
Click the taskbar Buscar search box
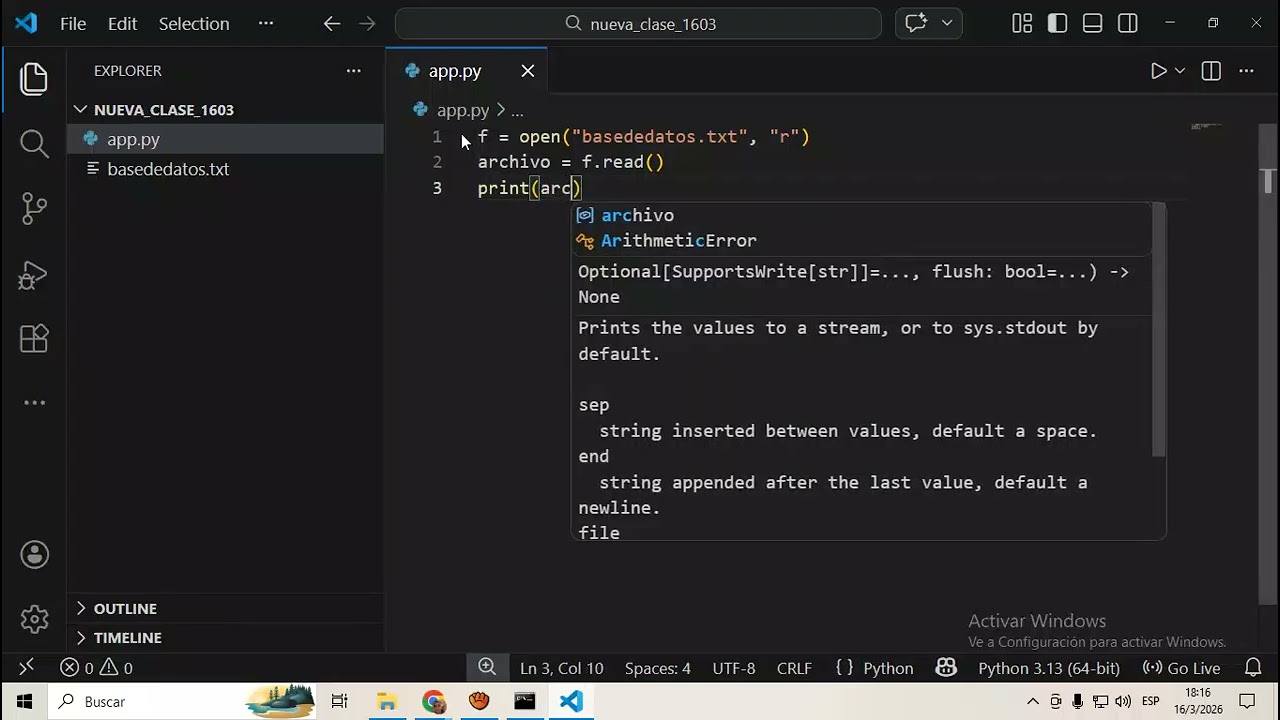180,702
